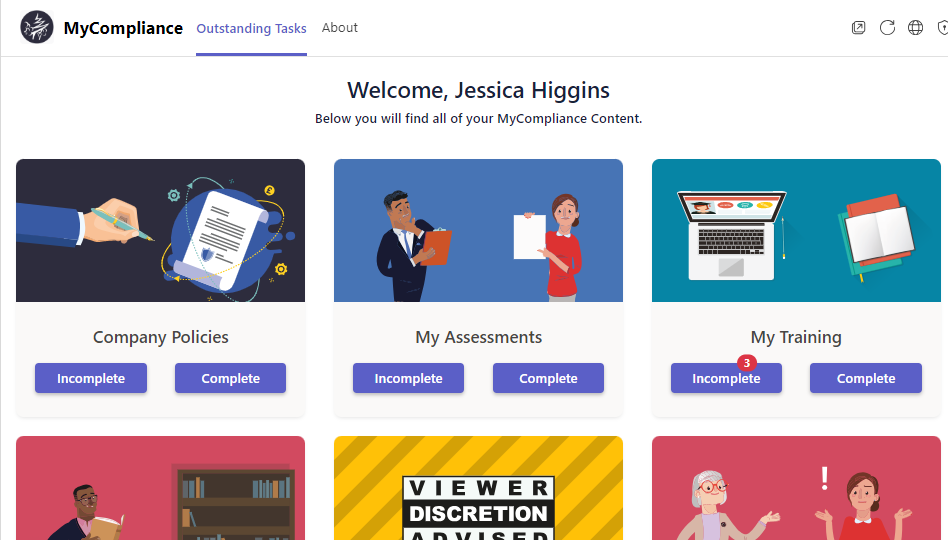Image resolution: width=948 pixels, height=540 pixels.
Task: Click the red 3 notification badge
Action: pos(747,363)
